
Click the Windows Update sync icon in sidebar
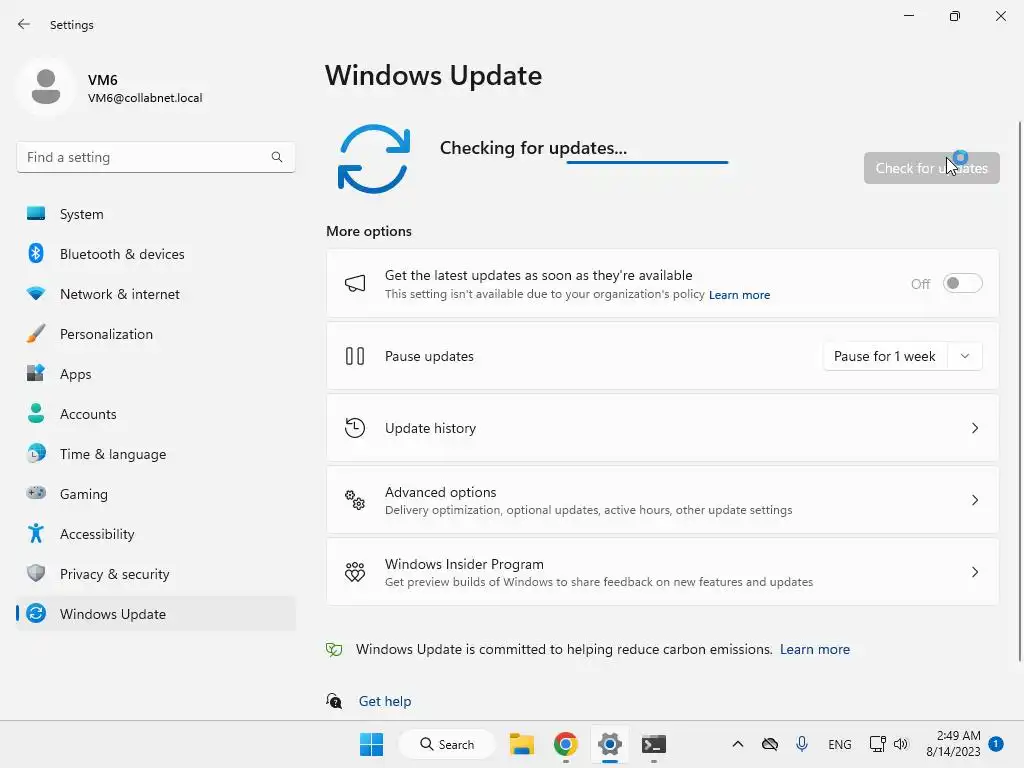coord(36,613)
